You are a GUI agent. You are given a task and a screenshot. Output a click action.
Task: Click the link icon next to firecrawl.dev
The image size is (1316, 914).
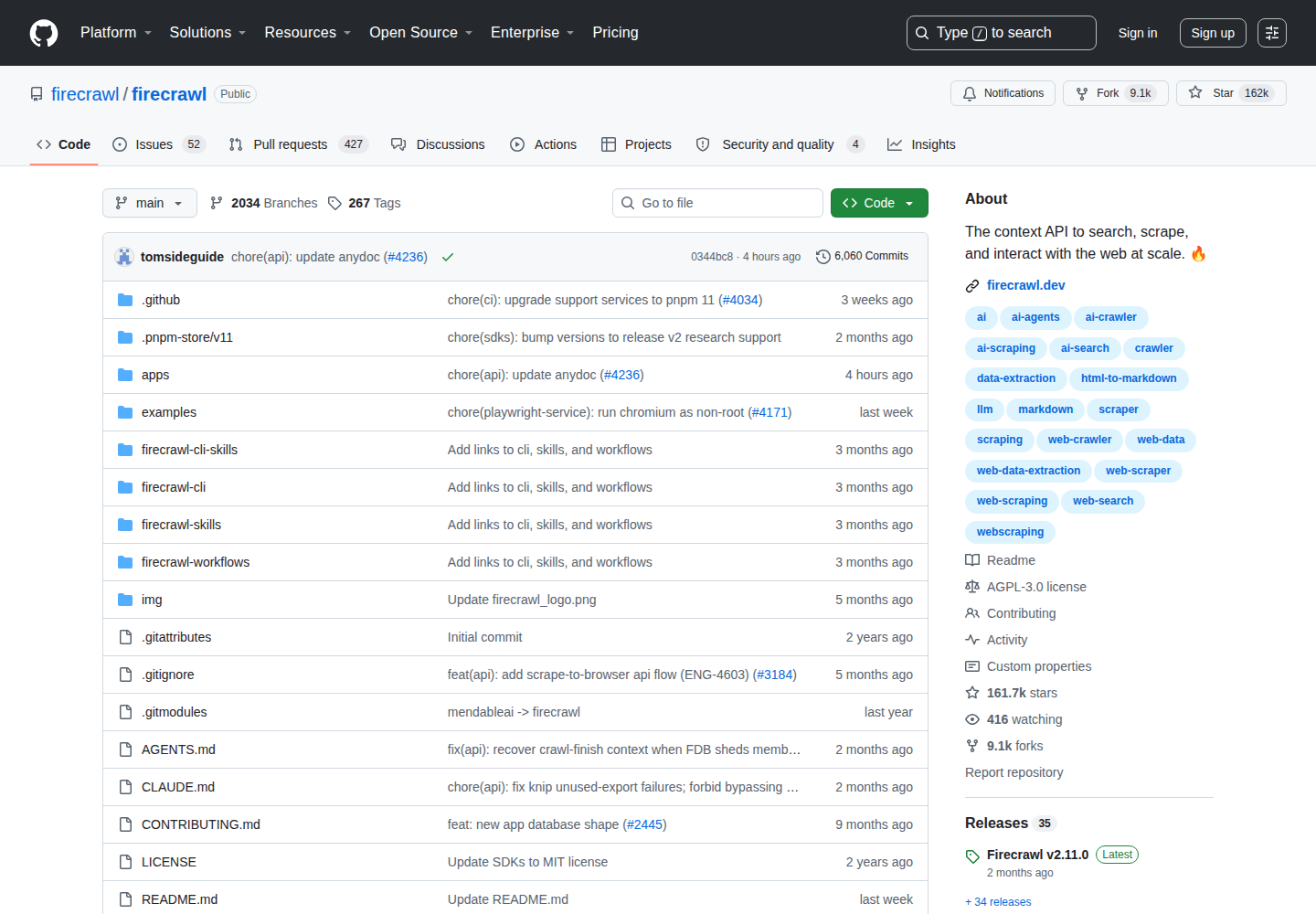point(972,286)
